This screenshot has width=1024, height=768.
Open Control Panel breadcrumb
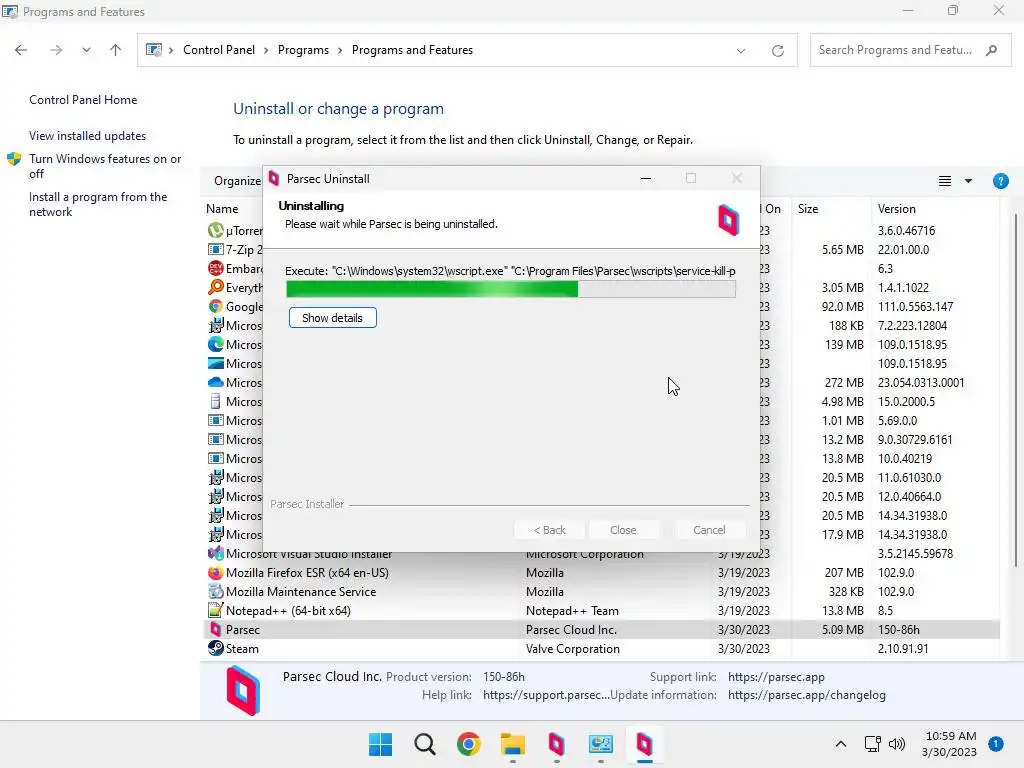(219, 50)
